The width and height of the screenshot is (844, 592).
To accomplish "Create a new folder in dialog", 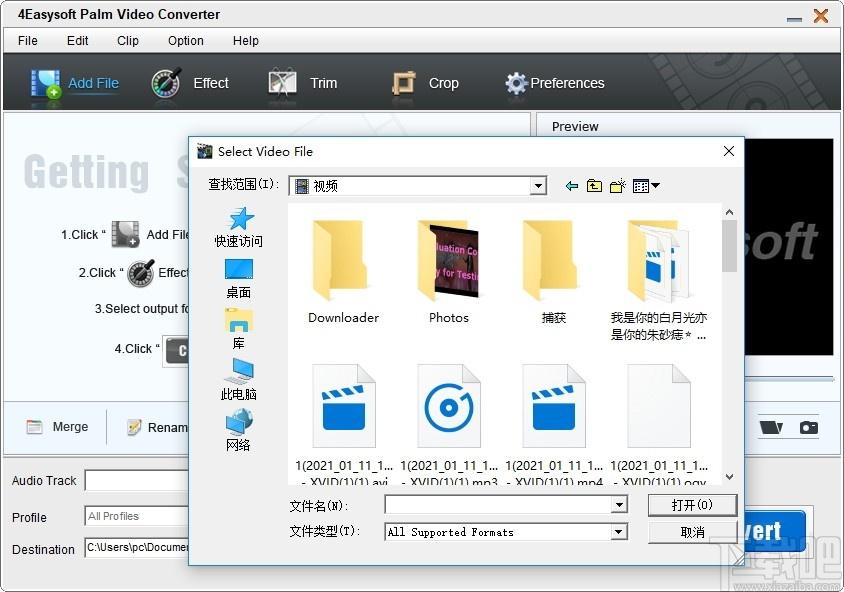I will tap(618, 186).
